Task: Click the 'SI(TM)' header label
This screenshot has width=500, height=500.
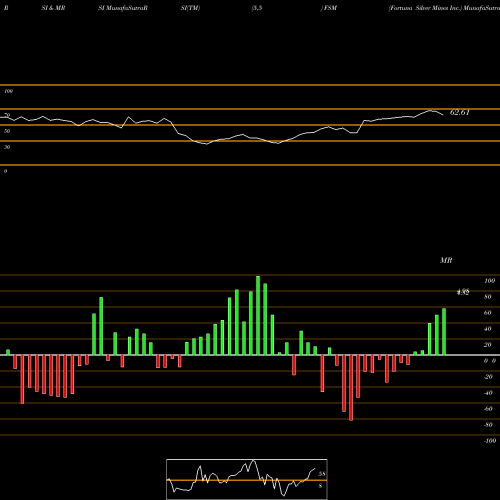Action: (190, 8)
